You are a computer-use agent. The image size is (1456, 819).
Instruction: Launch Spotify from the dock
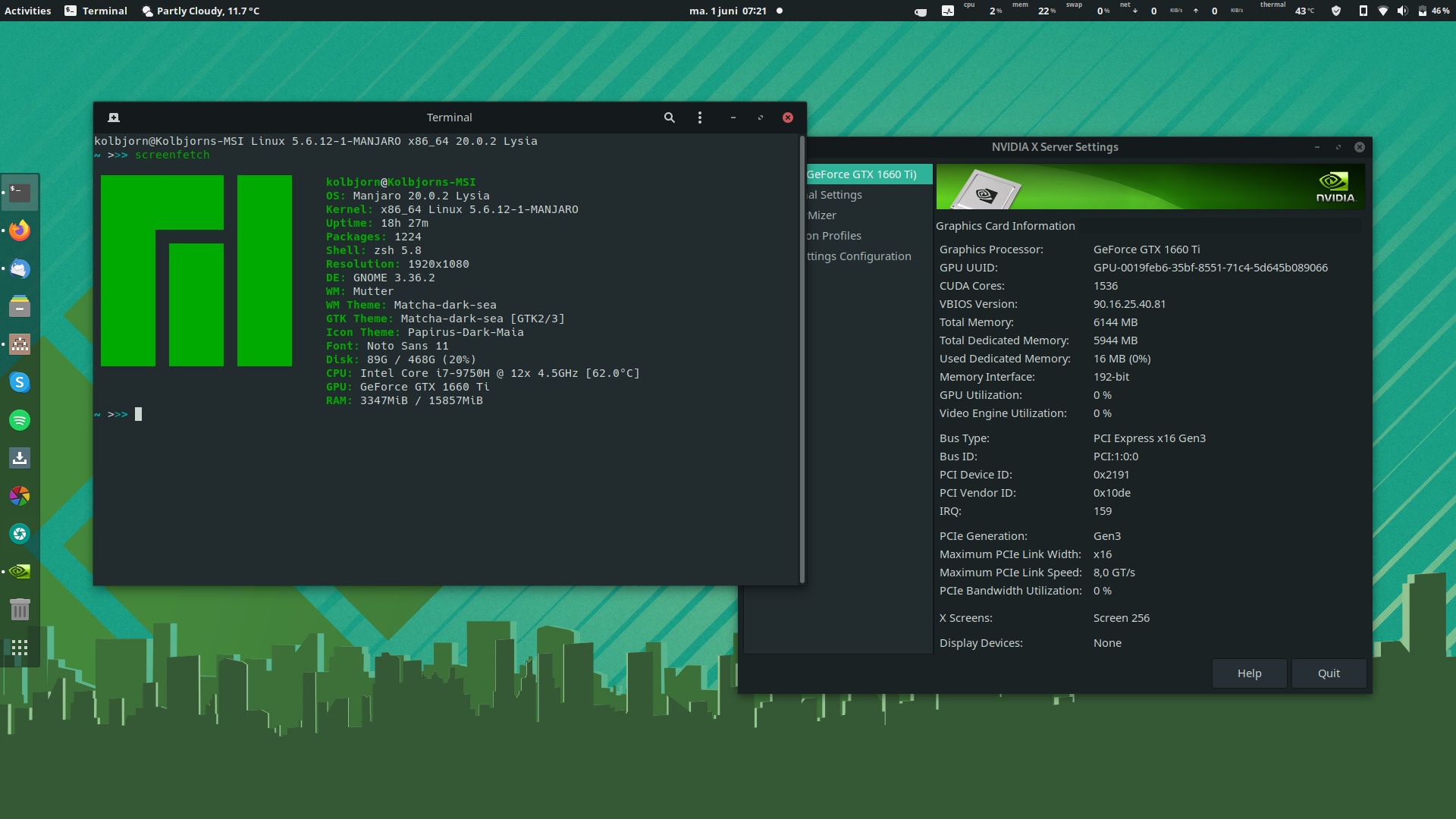click(x=19, y=420)
